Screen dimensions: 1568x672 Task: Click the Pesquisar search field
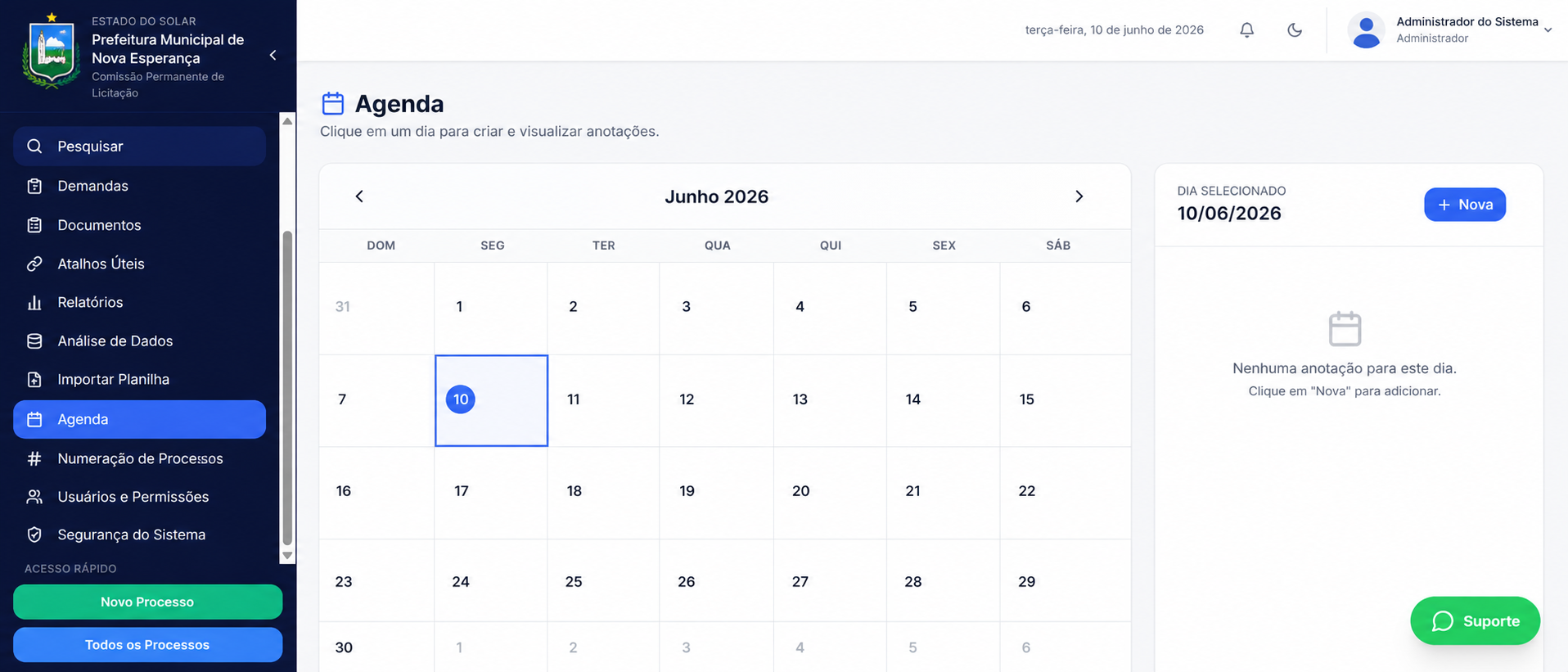(x=139, y=147)
